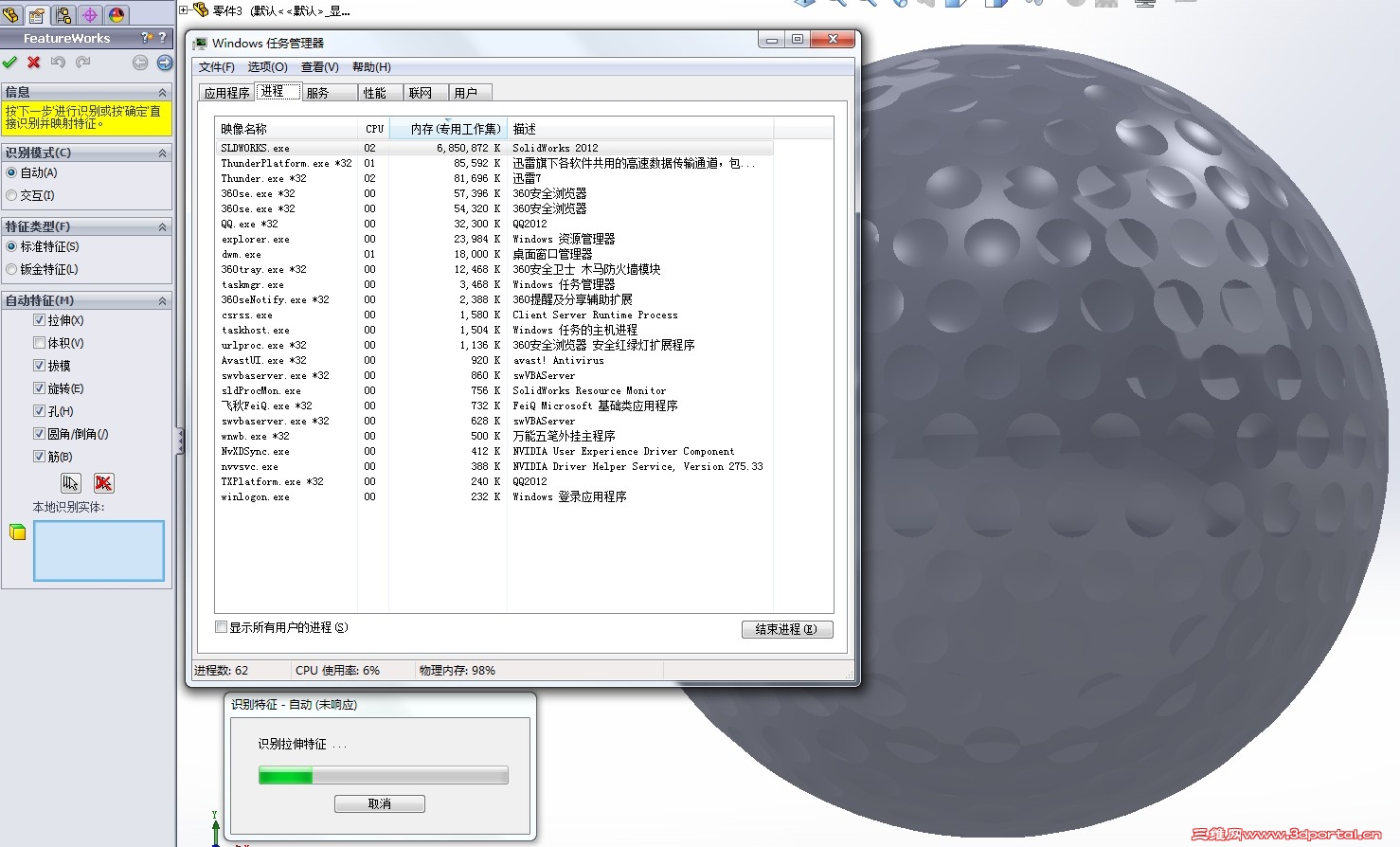The width and height of the screenshot is (1400, 847).
Task: Click the 结束进程(E) button
Action: (x=787, y=629)
